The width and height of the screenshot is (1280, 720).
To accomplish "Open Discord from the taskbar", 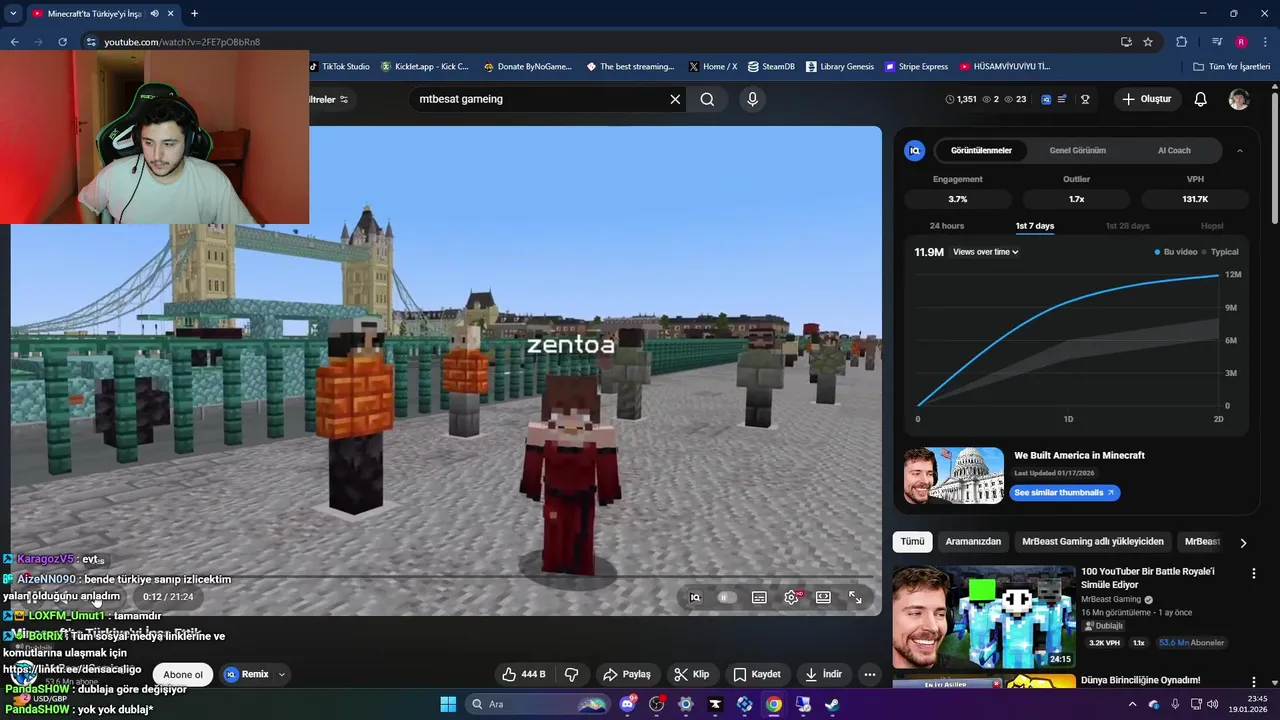I will [x=628, y=704].
